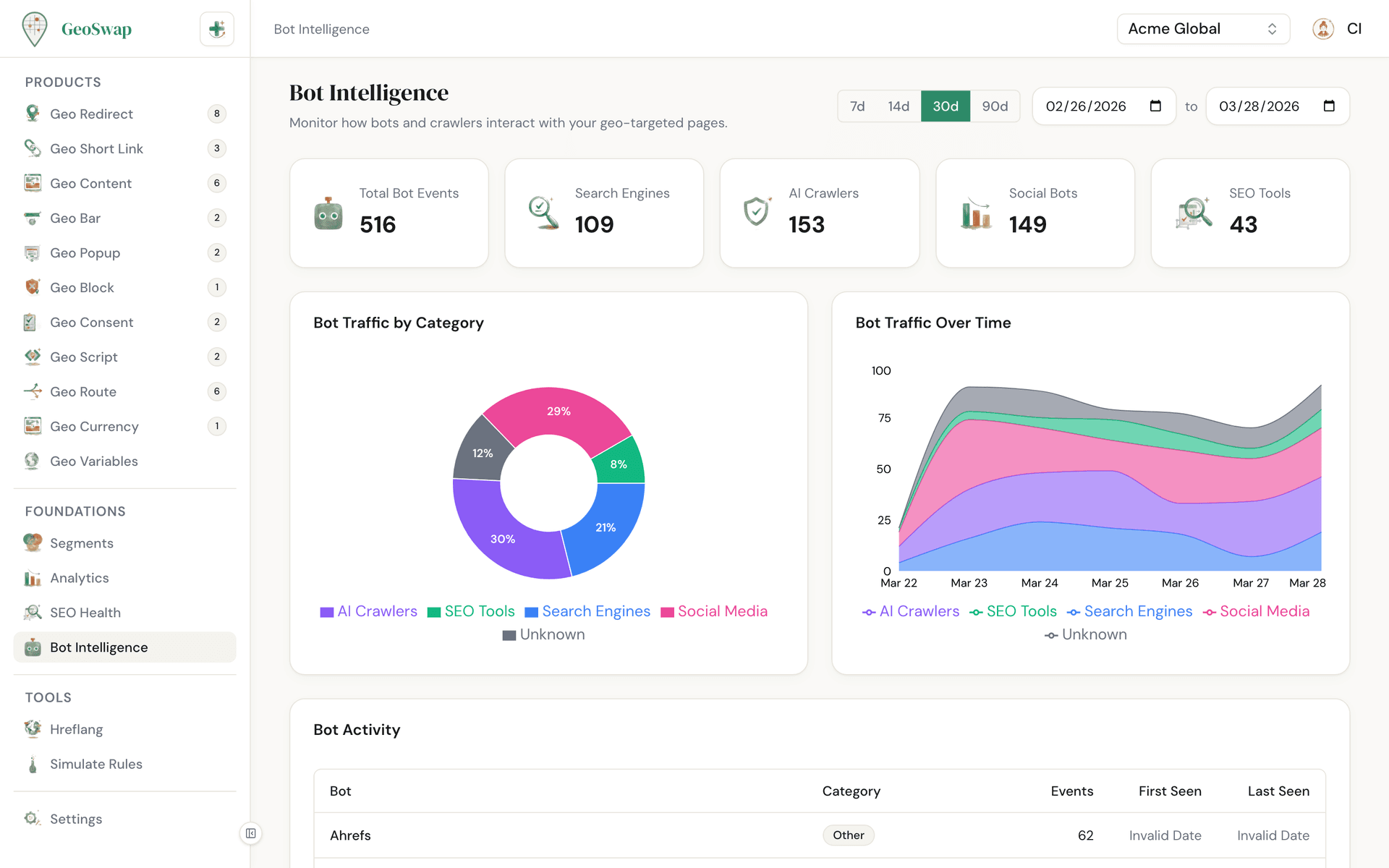This screenshot has width=1389, height=868.
Task: Open the Hreflang tool
Action: point(77,729)
